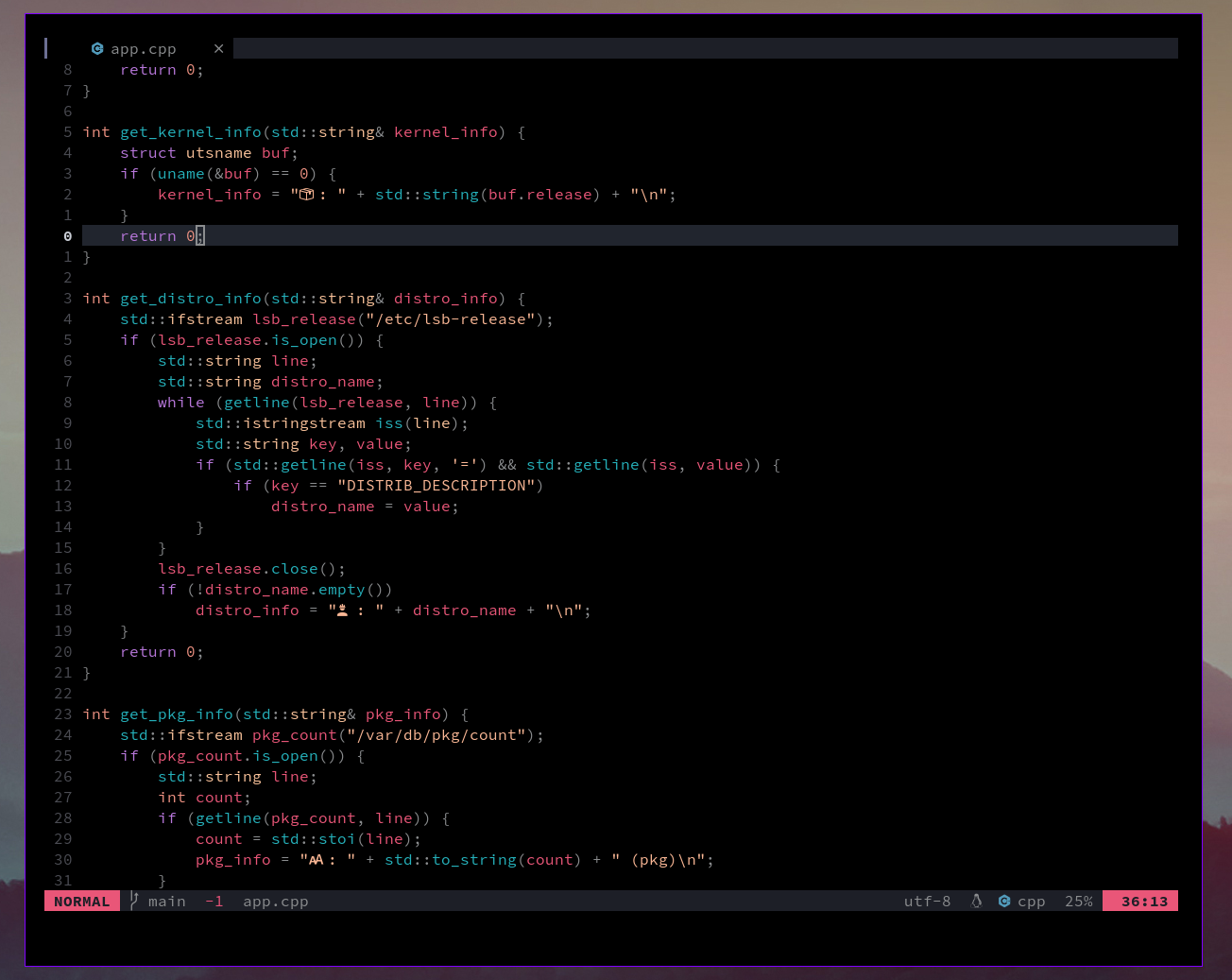Click "DISTRIB_DESCRIPTION" string literal
Image resolution: width=1232 pixels, height=980 pixels.
click(436, 486)
